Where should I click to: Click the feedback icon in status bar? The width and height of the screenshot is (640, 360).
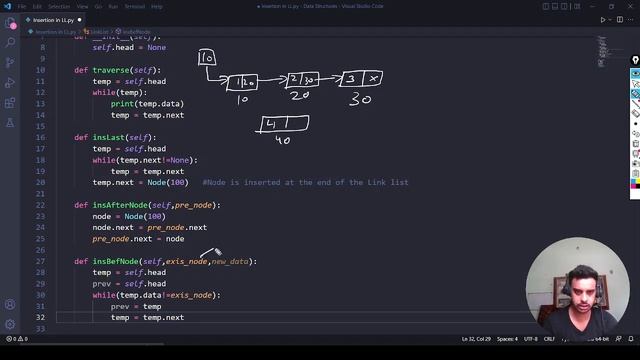pyautogui.click(x=619, y=339)
